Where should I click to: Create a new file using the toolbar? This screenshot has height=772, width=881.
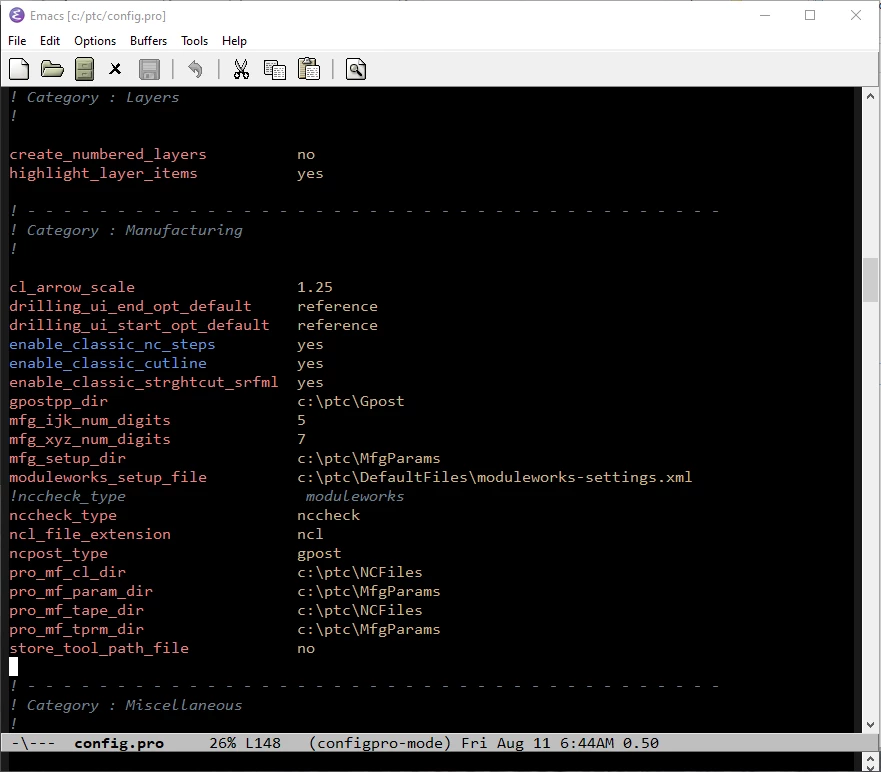[18, 68]
